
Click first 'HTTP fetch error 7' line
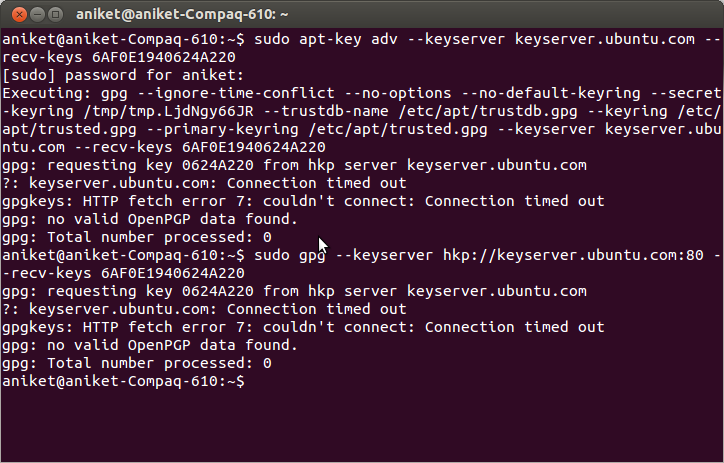pyautogui.click(x=303, y=201)
